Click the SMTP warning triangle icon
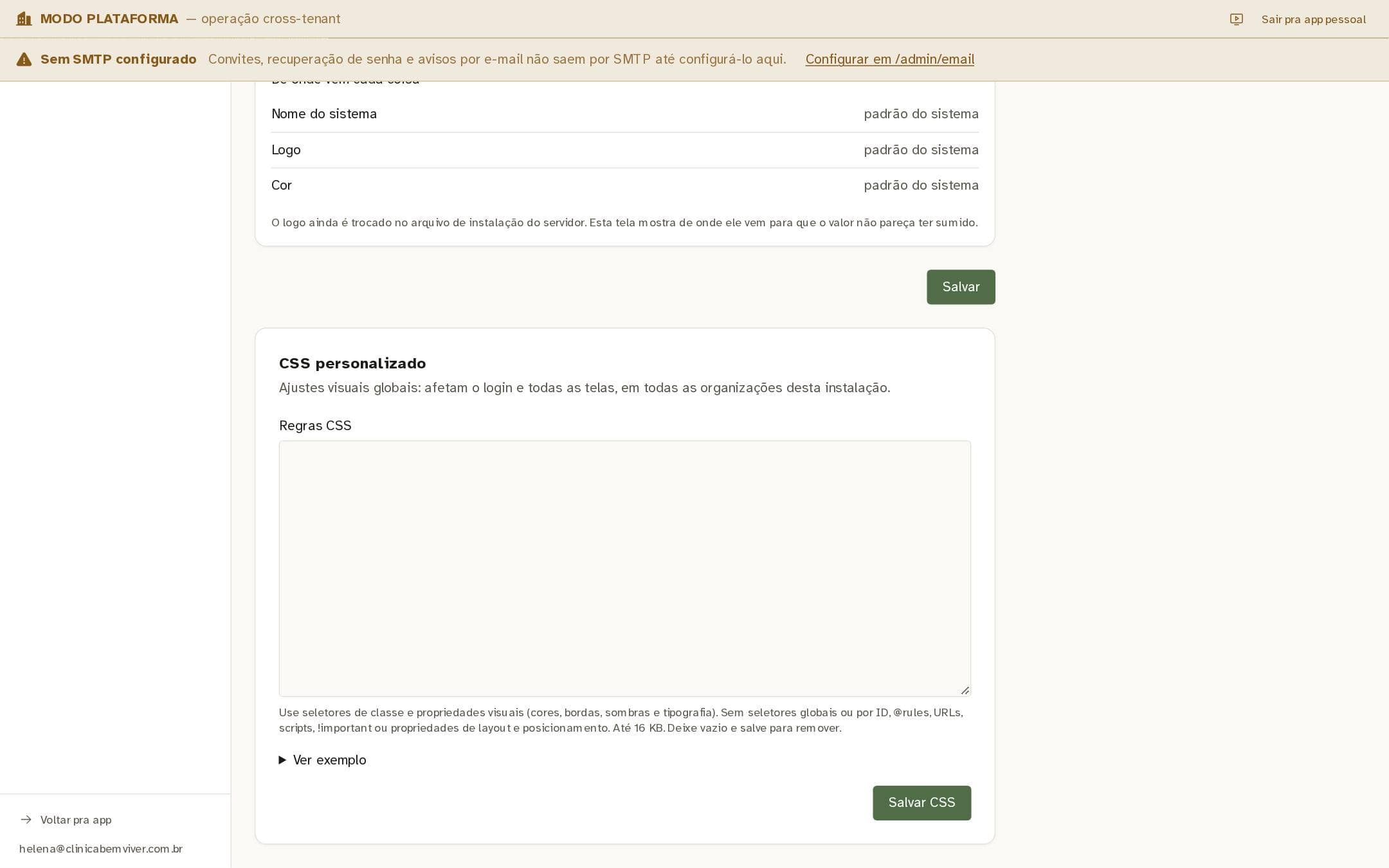This screenshot has height=868, width=1389. click(24, 59)
